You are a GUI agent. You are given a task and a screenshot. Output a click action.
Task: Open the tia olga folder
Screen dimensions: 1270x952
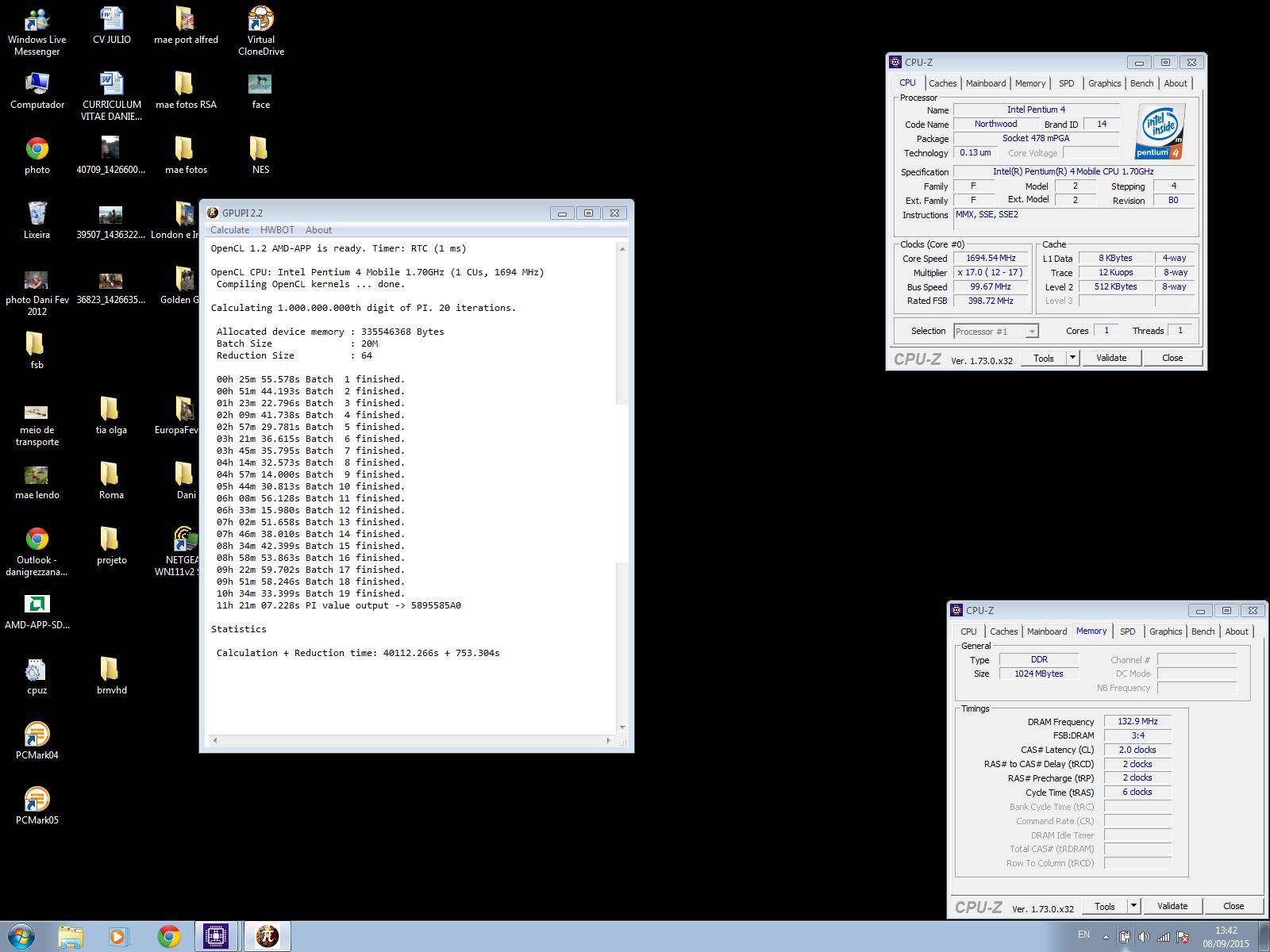pos(111,416)
